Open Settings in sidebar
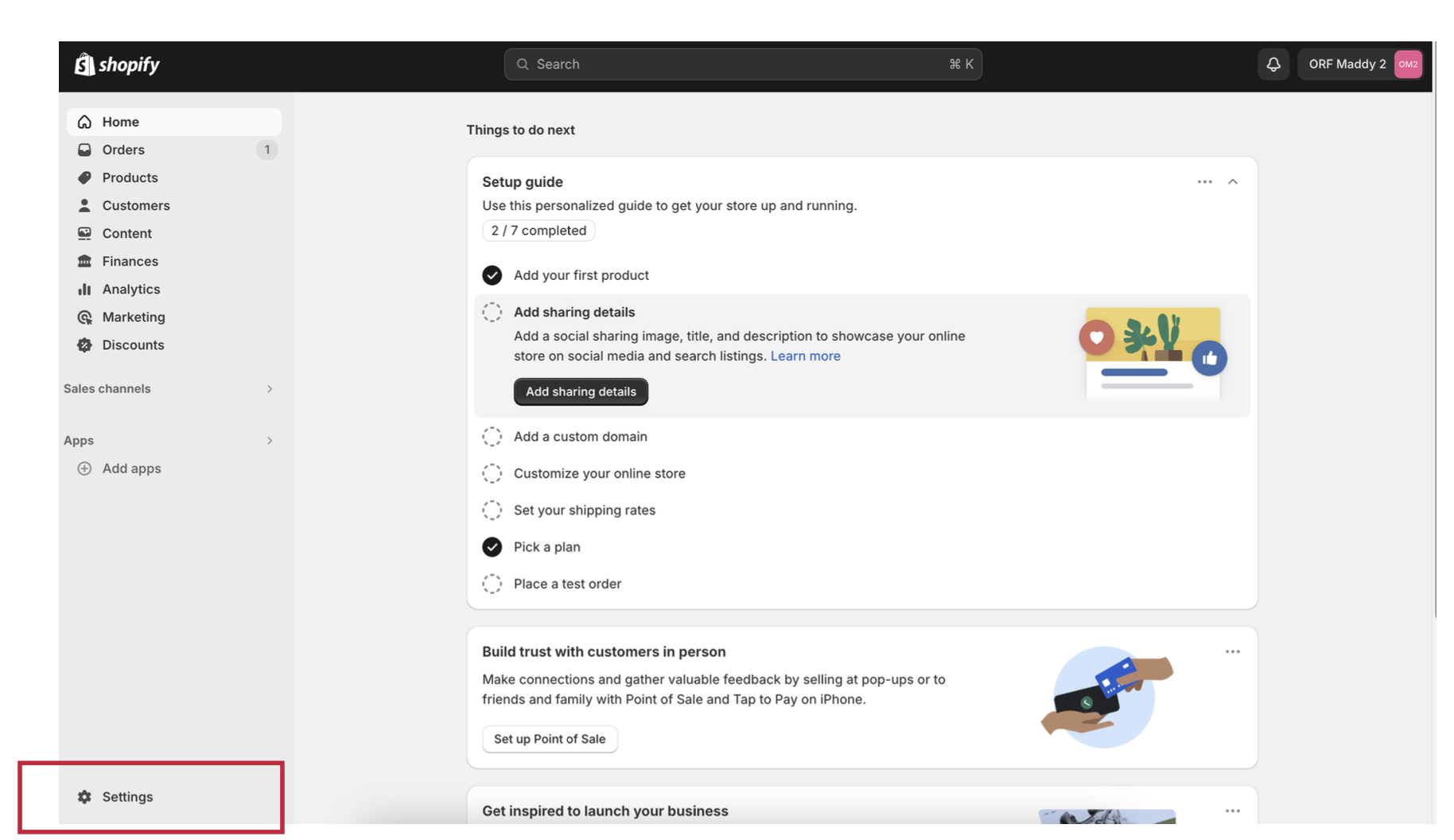The width and height of the screenshot is (1454, 840). click(173, 796)
